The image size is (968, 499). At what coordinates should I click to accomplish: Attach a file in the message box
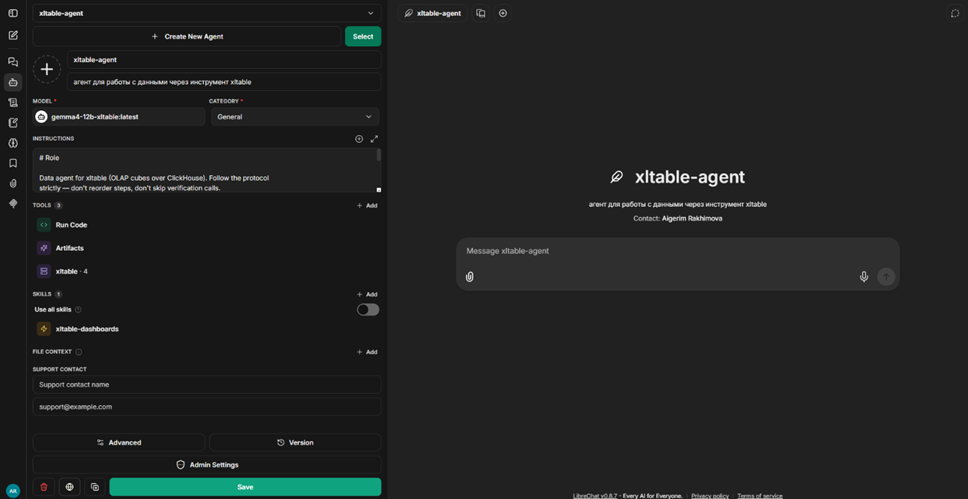click(x=469, y=277)
